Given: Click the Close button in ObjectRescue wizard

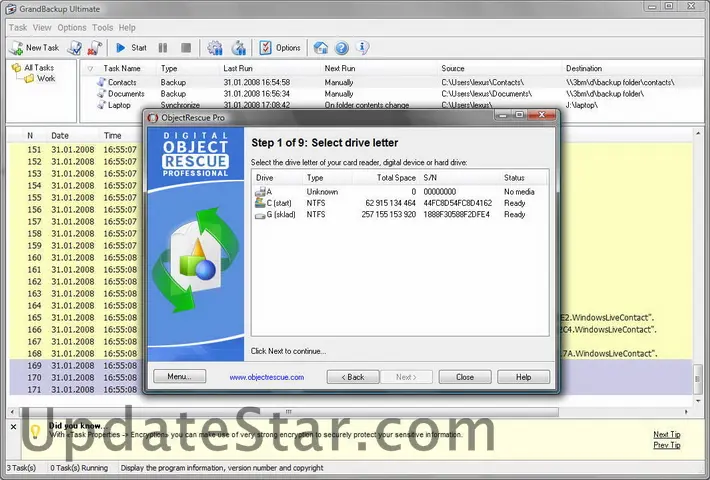Looking at the screenshot, I should click(465, 377).
